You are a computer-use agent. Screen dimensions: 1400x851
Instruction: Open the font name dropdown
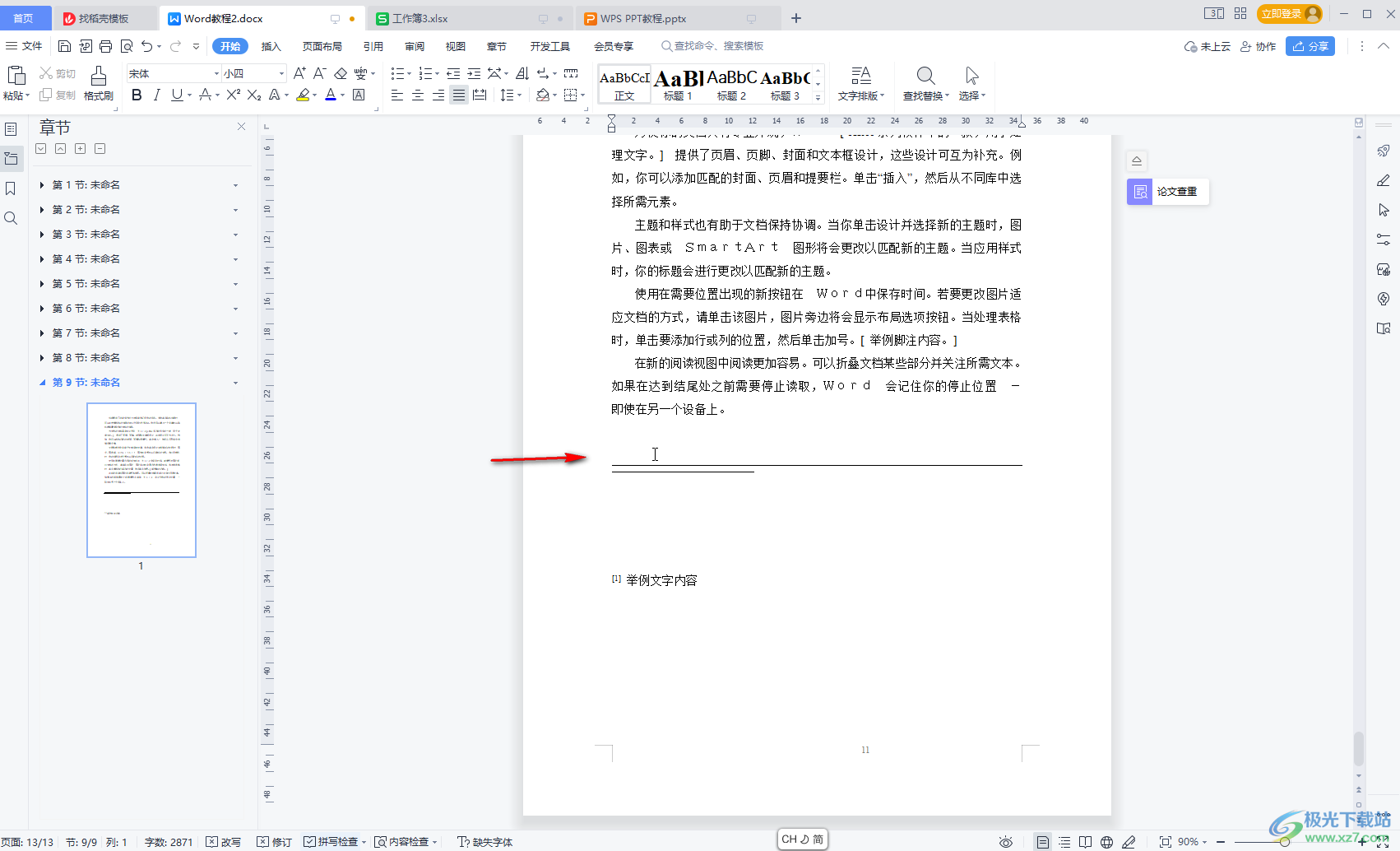(x=216, y=73)
